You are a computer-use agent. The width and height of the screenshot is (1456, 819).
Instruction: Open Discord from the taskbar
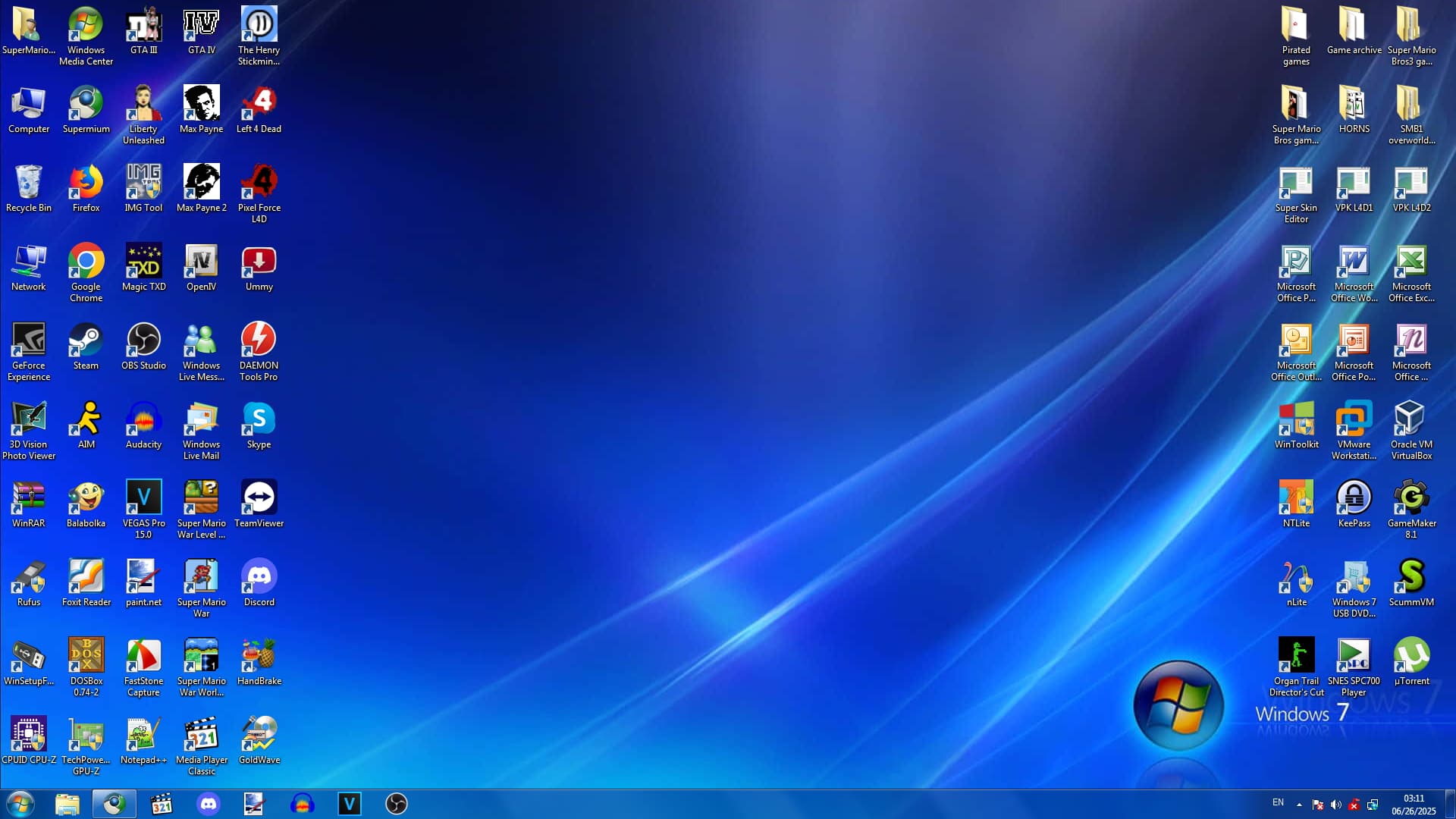(x=209, y=804)
